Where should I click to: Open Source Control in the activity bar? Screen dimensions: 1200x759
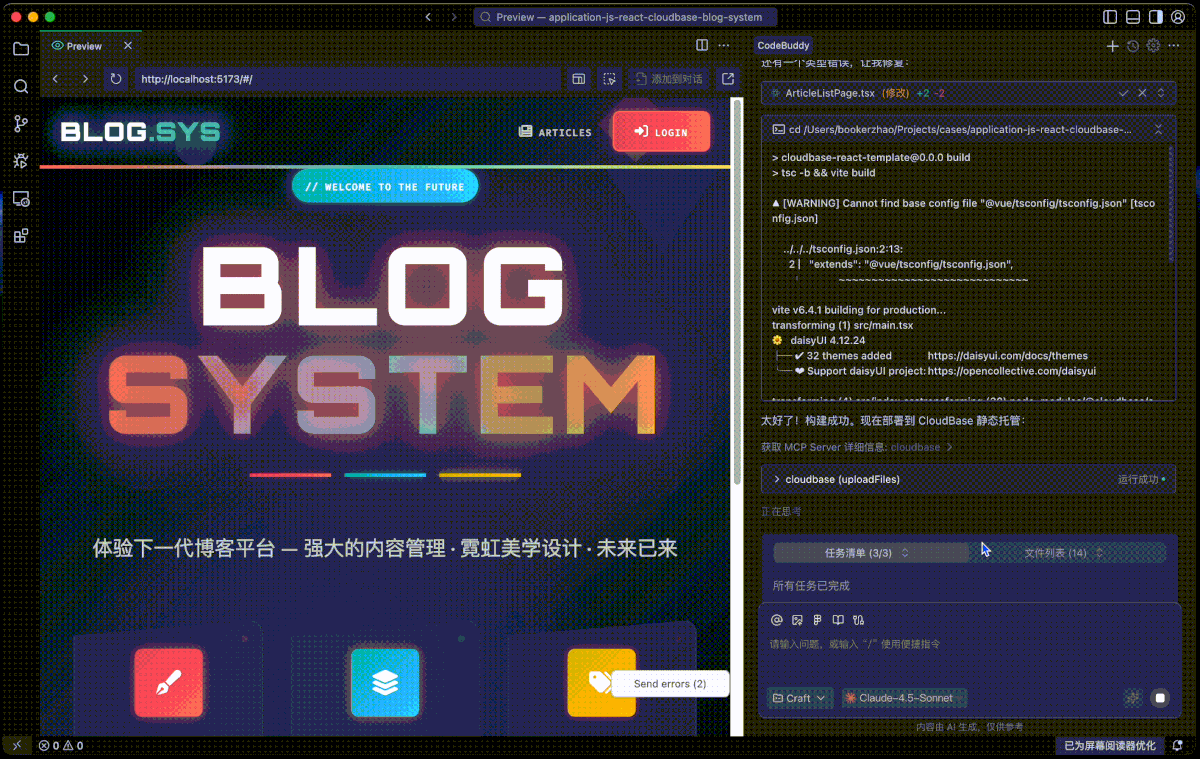point(20,124)
